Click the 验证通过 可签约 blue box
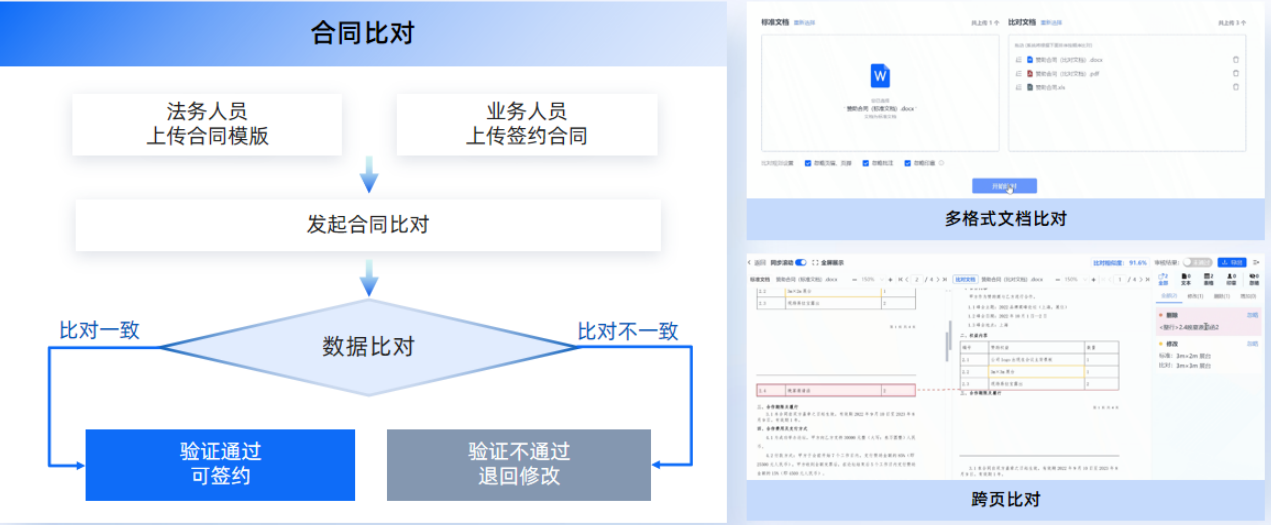The image size is (1271, 525). coord(220,464)
